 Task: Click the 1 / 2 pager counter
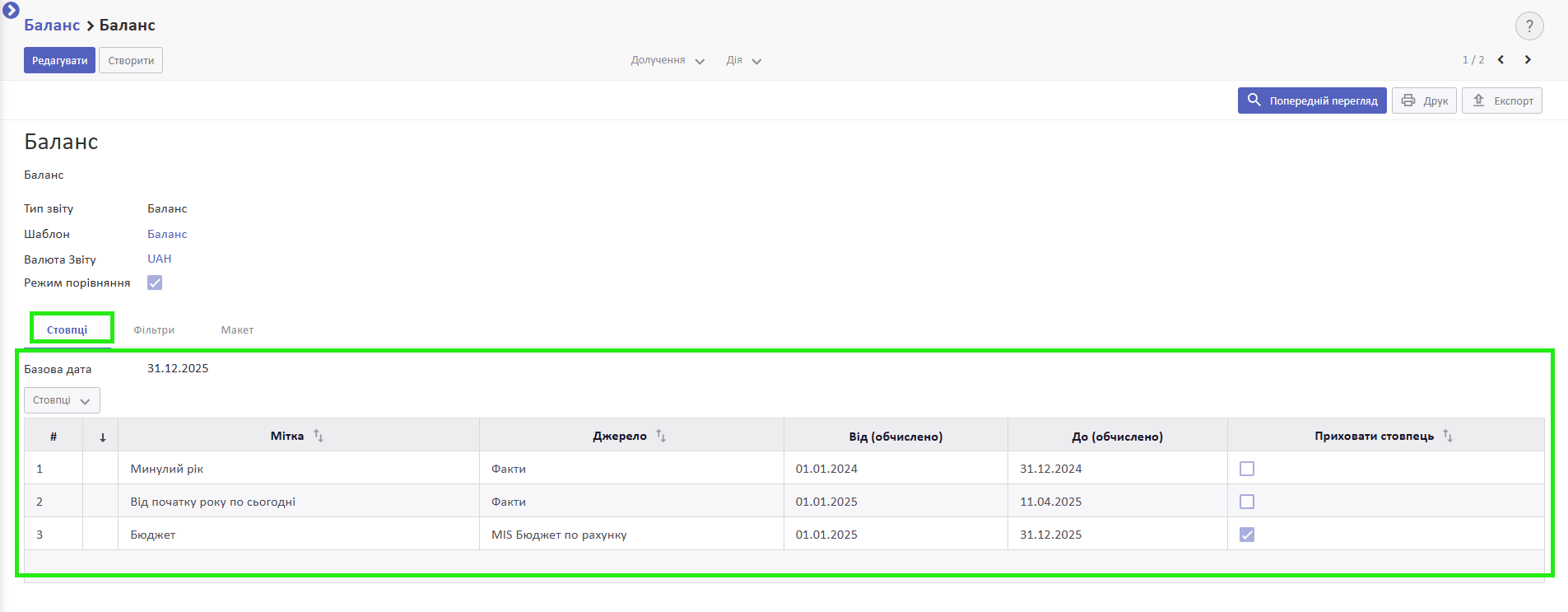(1473, 60)
